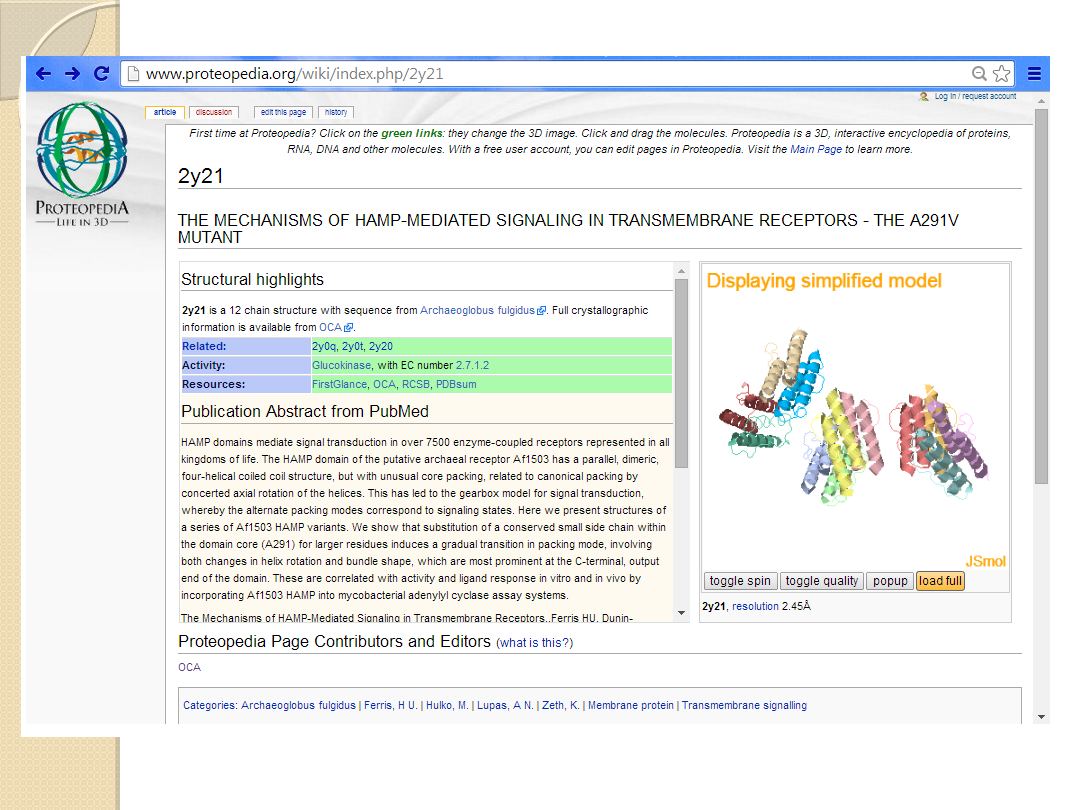Click the Proteopedia globe logo
The height and width of the screenshot is (810, 1080).
point(82,150)
